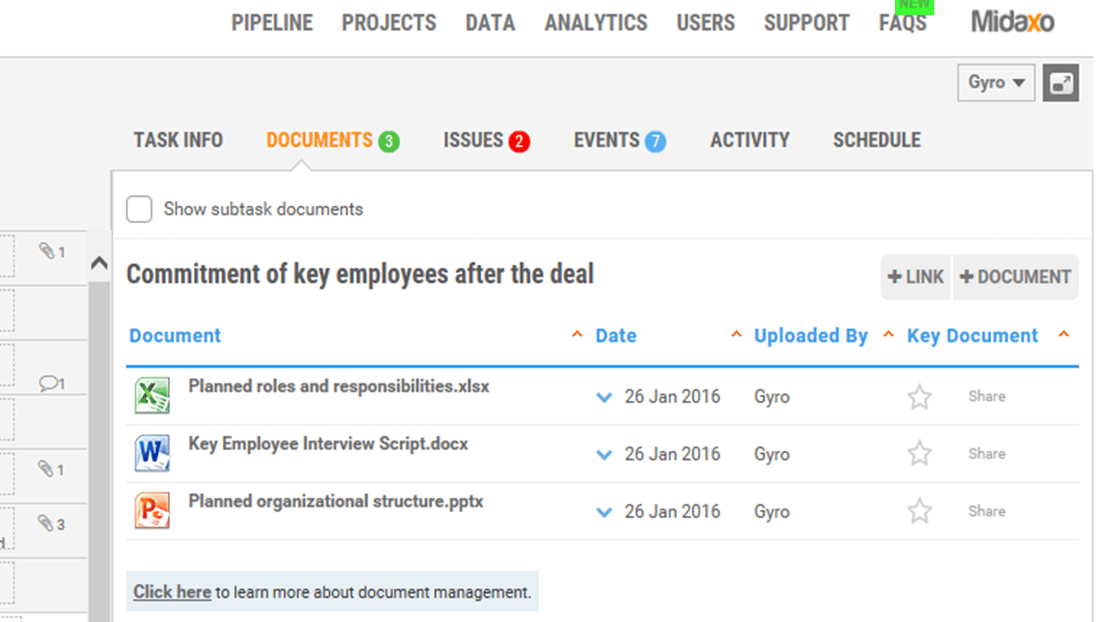Open Planned roles and responsibilities.xlsx file name
1098x622 pixels.
click(339, 387)
